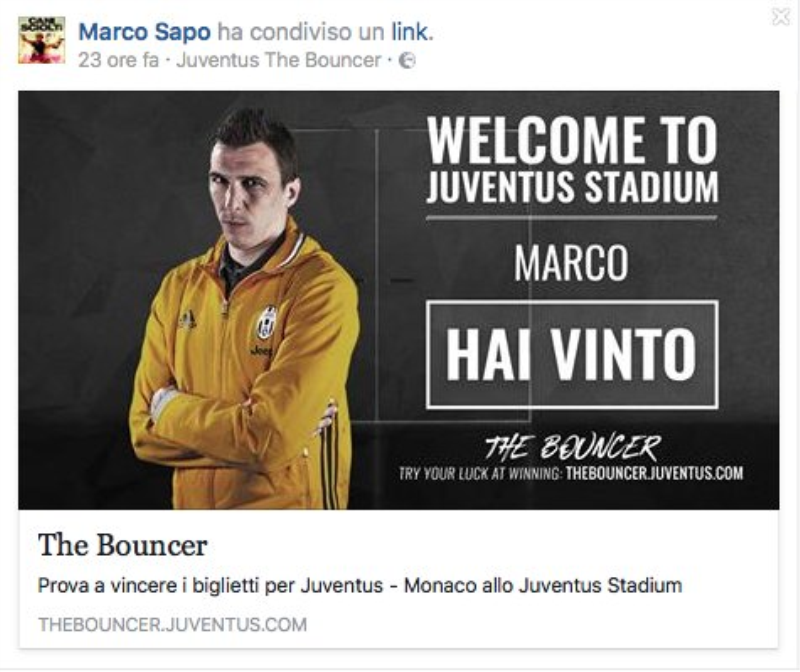Click the Adidas logo on the jacket
This screenshot has height=672, width=800.
click(x=187, y=321)
